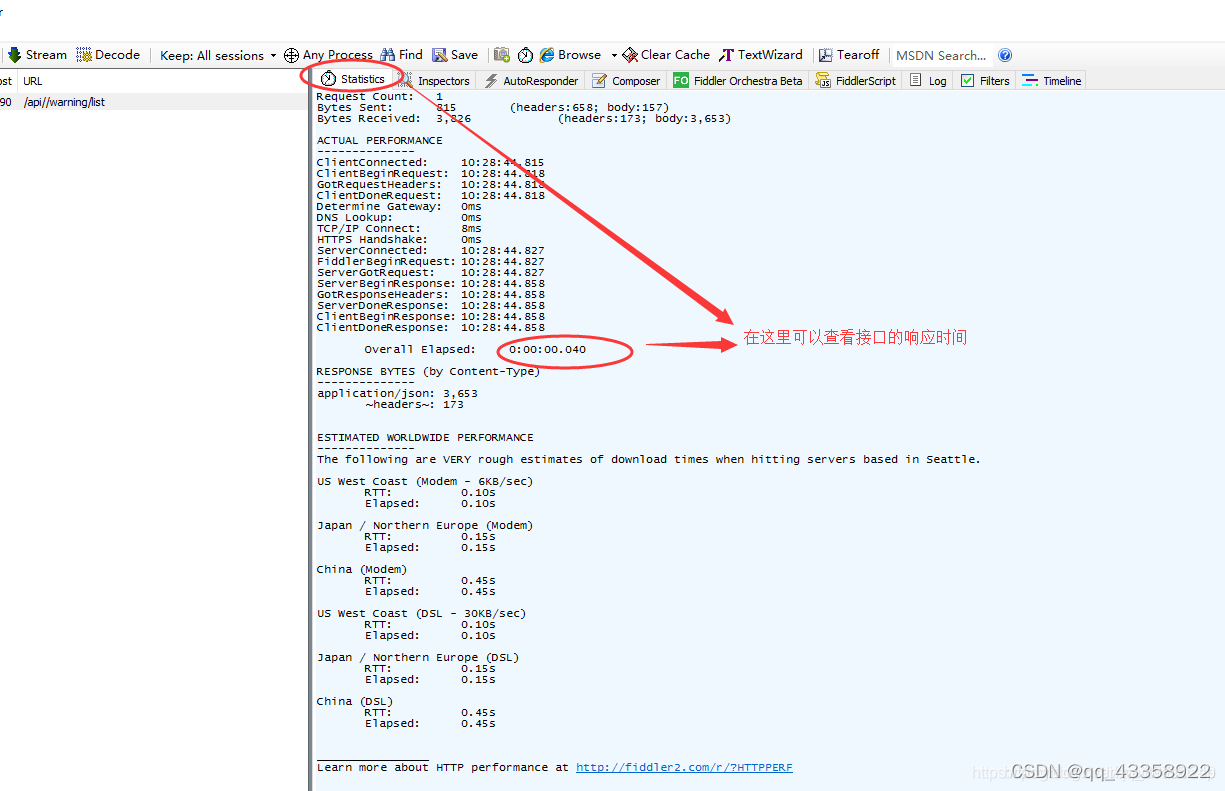The height and width of the screenshot is (791, 1225).
Task: Click the ClientConnected timestamp line
Action: click(431, 162)
